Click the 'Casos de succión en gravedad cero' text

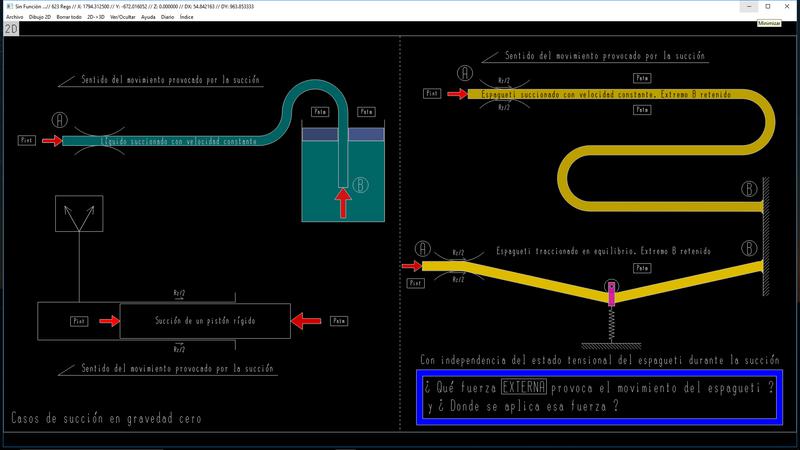[106, 418]
